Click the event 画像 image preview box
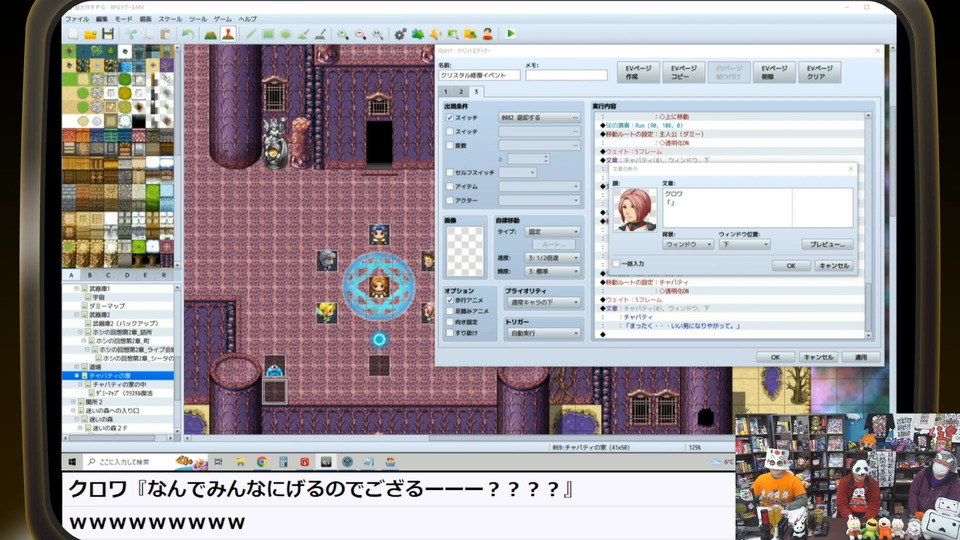 pyautogui.click(x=465, y=252)
